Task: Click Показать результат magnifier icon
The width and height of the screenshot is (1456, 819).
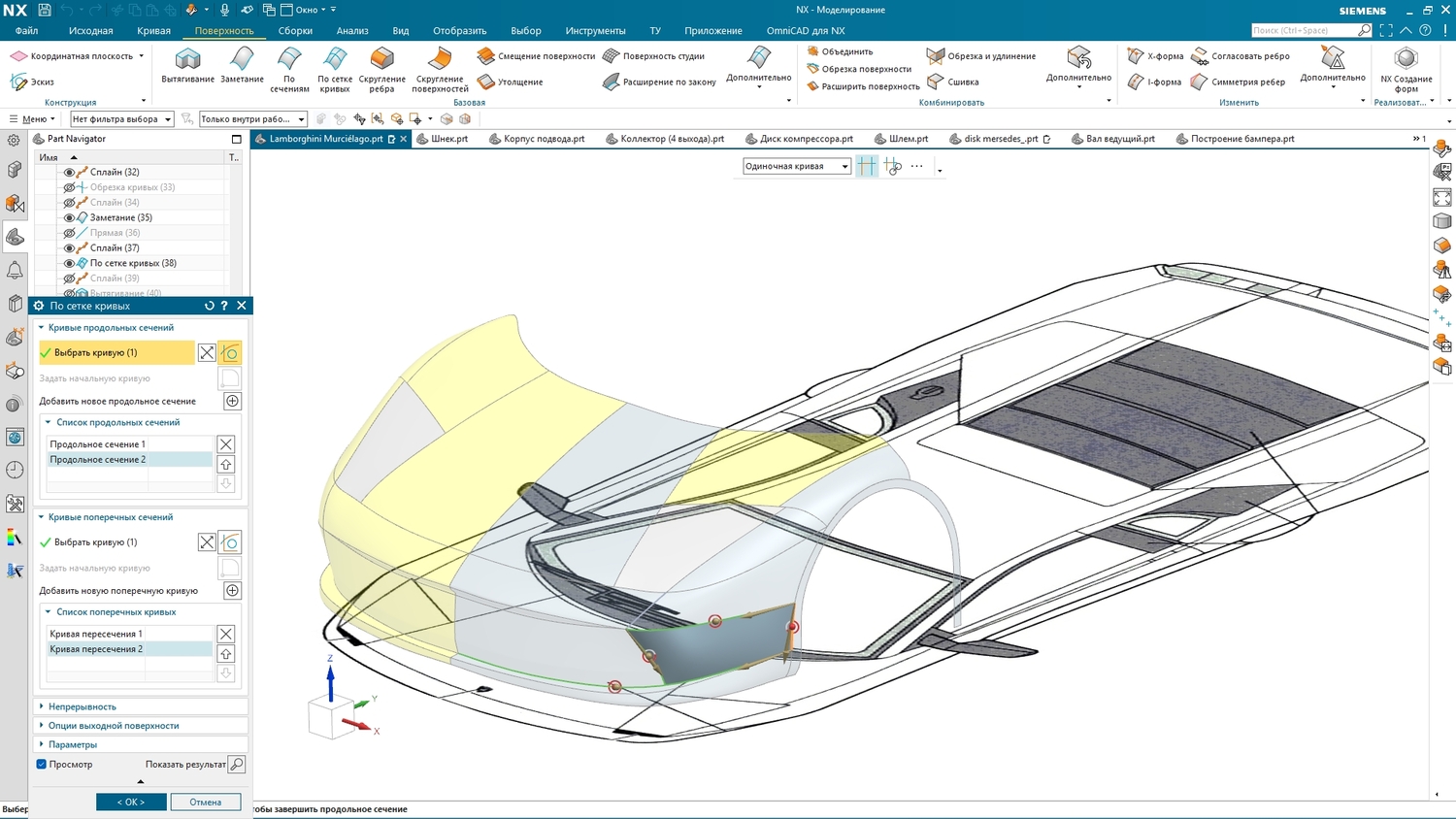Action: (x=236, y=765)
